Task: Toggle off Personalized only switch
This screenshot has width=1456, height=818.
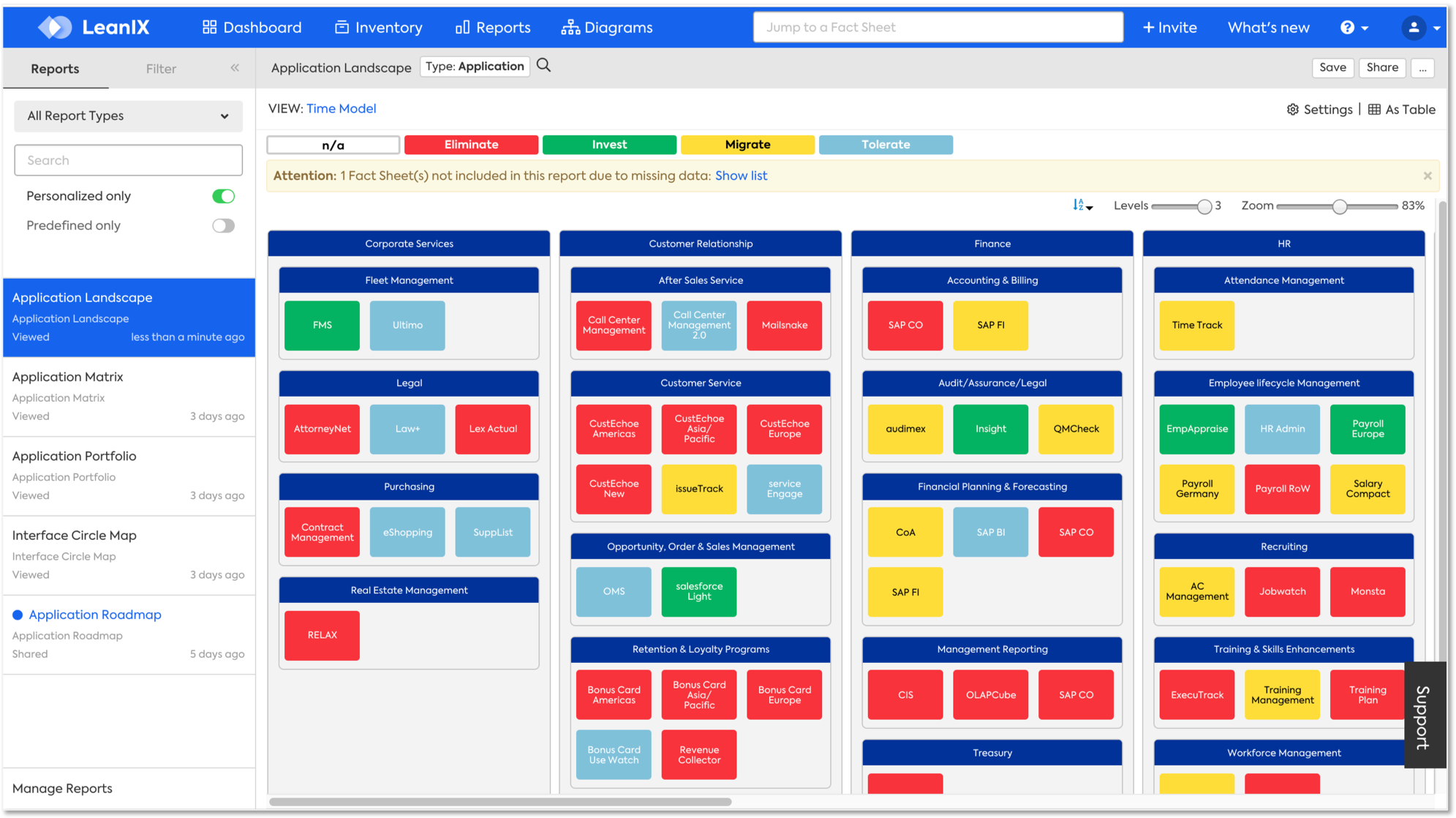Action: click(x=223, y=196)
